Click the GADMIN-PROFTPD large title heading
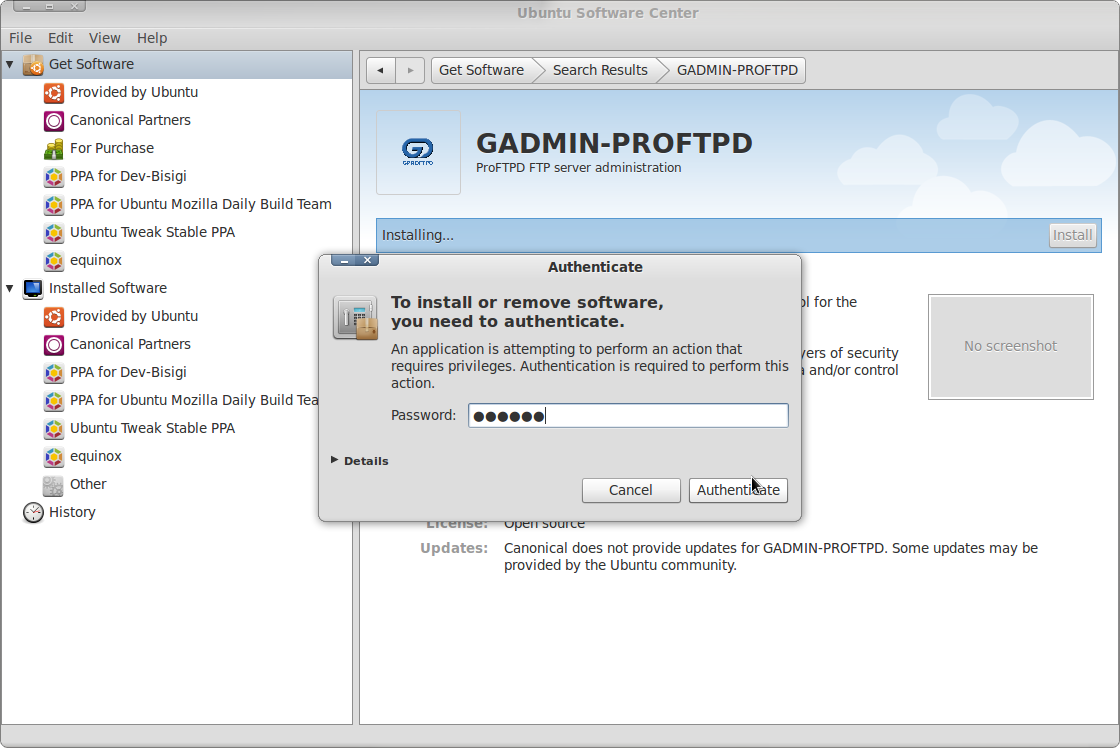This screenshot has width=1120, height=748. (614, 143)
